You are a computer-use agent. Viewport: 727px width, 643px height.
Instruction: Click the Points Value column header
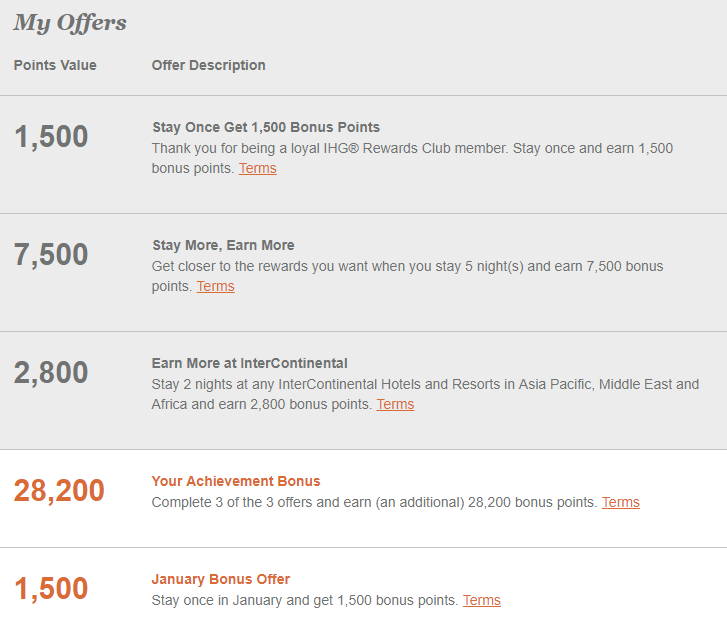[x=55, y=65]
